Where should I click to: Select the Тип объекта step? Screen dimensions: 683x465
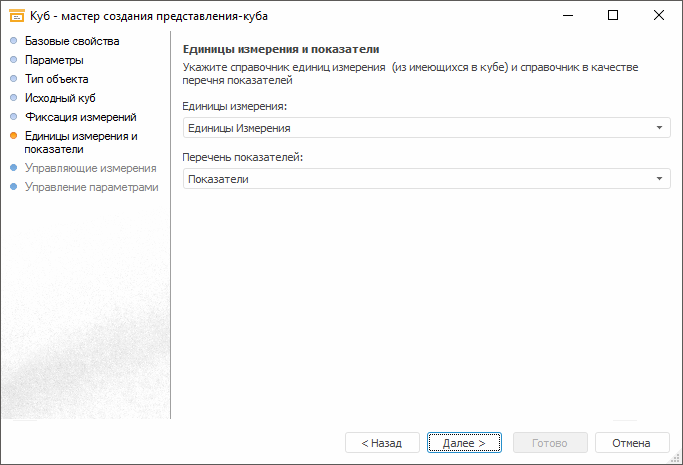56,79
